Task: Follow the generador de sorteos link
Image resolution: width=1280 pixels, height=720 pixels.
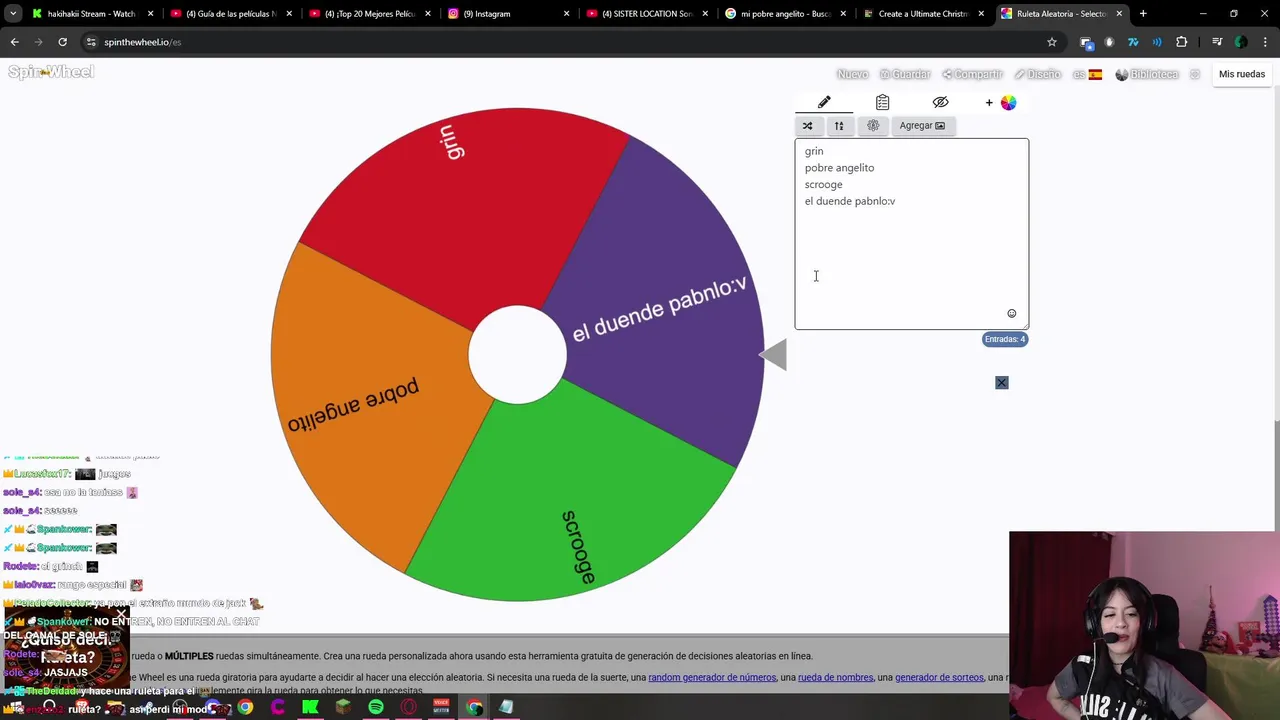Action: (x=939, y=677)
